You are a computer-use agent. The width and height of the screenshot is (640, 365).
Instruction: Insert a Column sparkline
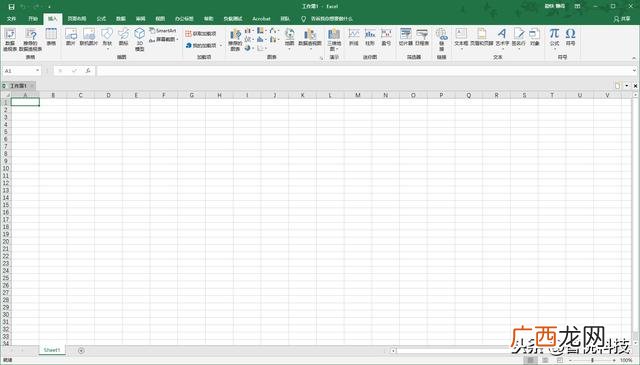point(370,37)
